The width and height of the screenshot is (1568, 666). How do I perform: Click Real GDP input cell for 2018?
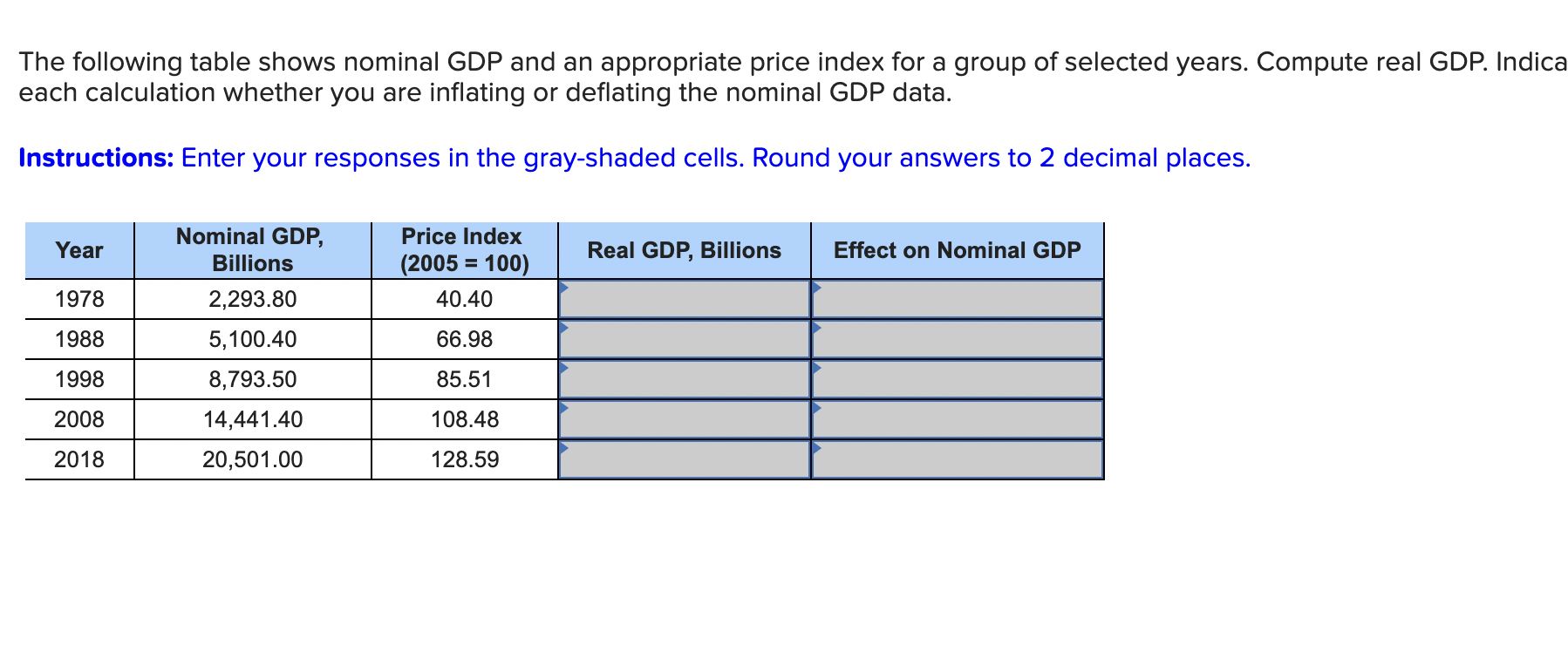[x=685, y=459]
